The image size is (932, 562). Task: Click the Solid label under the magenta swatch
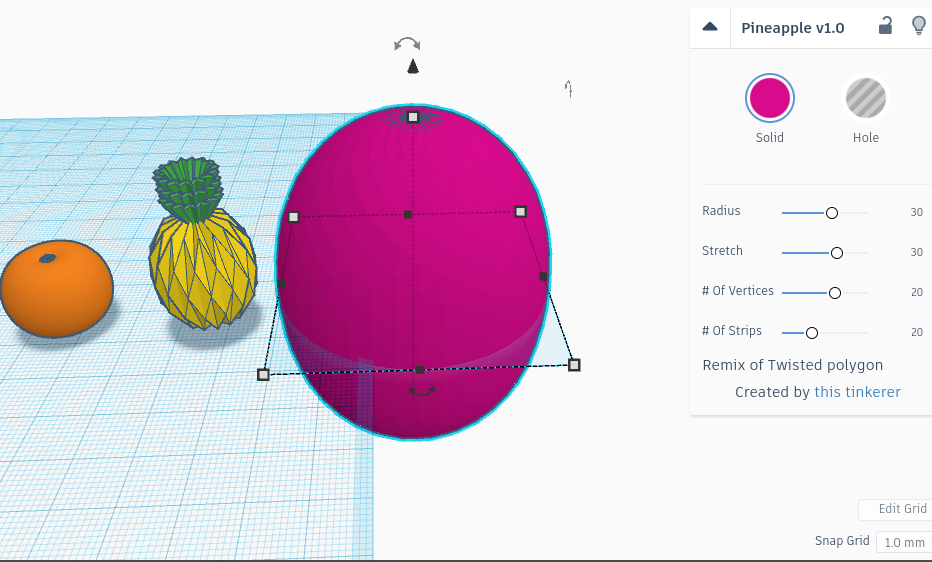tap(770, 138)
